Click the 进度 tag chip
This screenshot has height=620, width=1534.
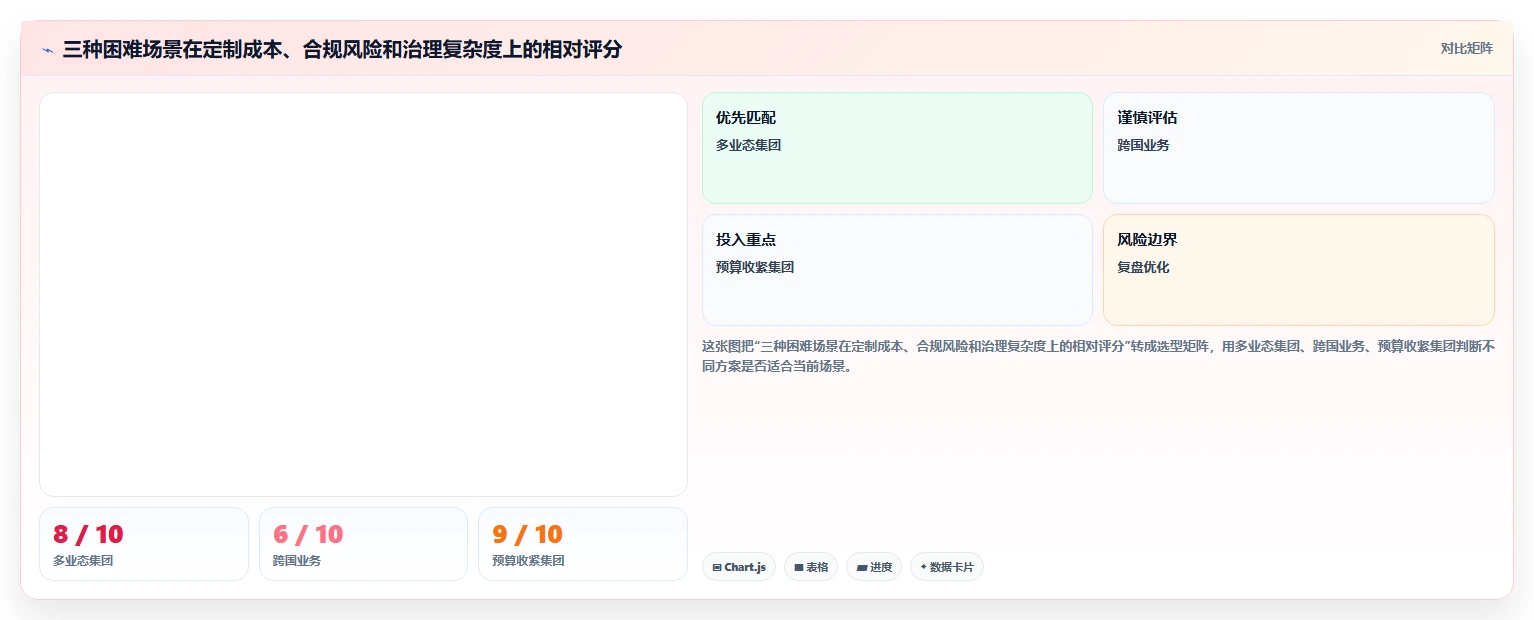pyautogui.click(x=874, y=567)
